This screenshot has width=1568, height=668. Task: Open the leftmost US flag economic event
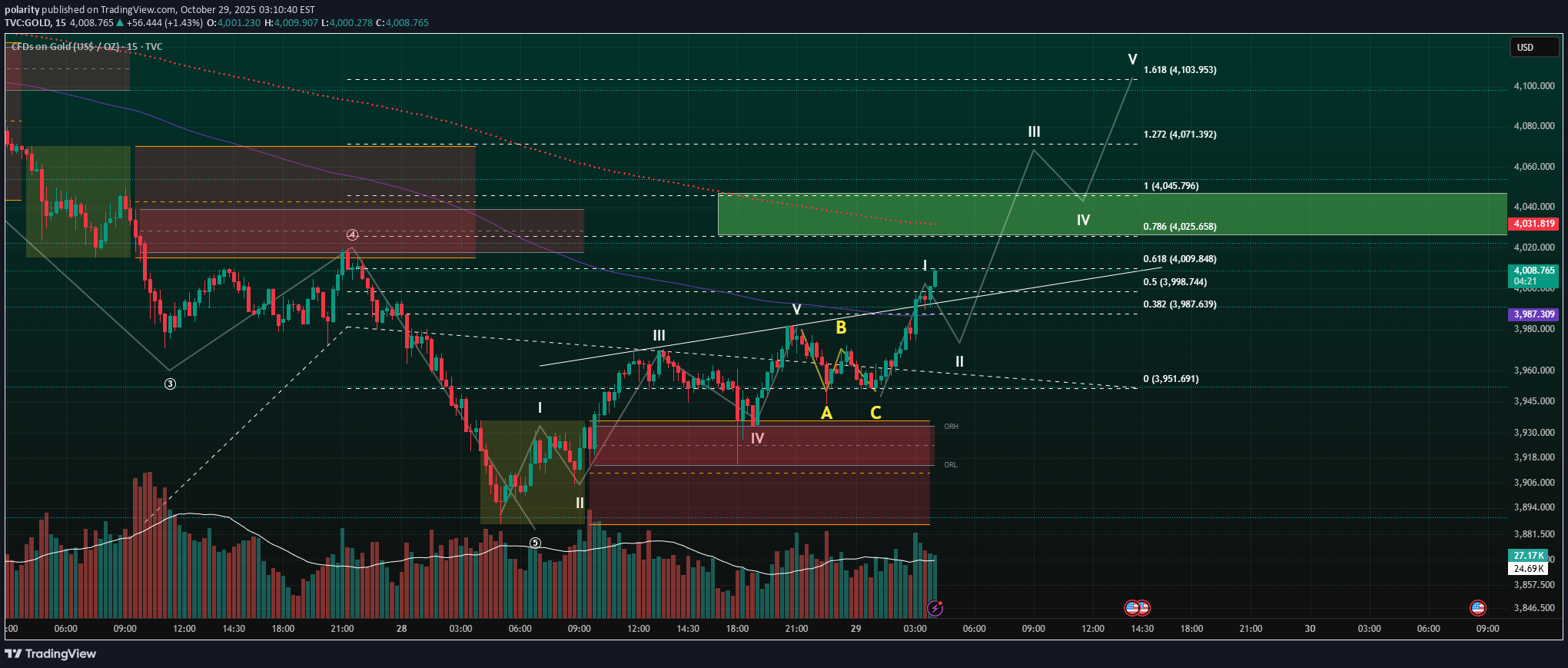pos(1132,608)
